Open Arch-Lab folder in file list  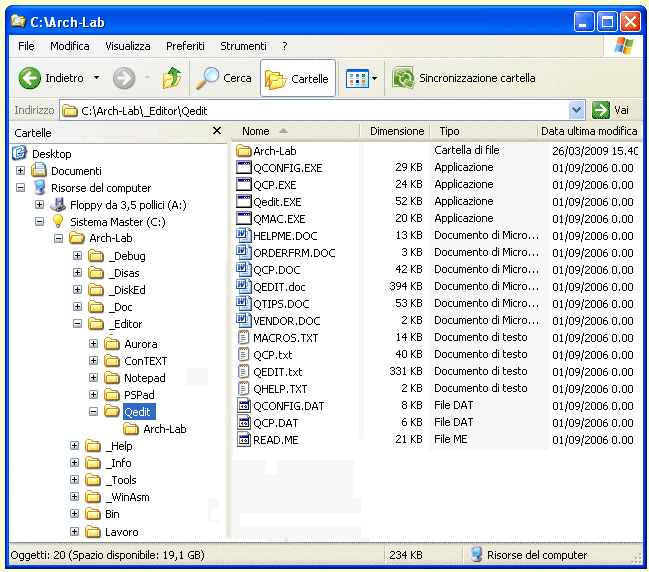click(267, 151)
